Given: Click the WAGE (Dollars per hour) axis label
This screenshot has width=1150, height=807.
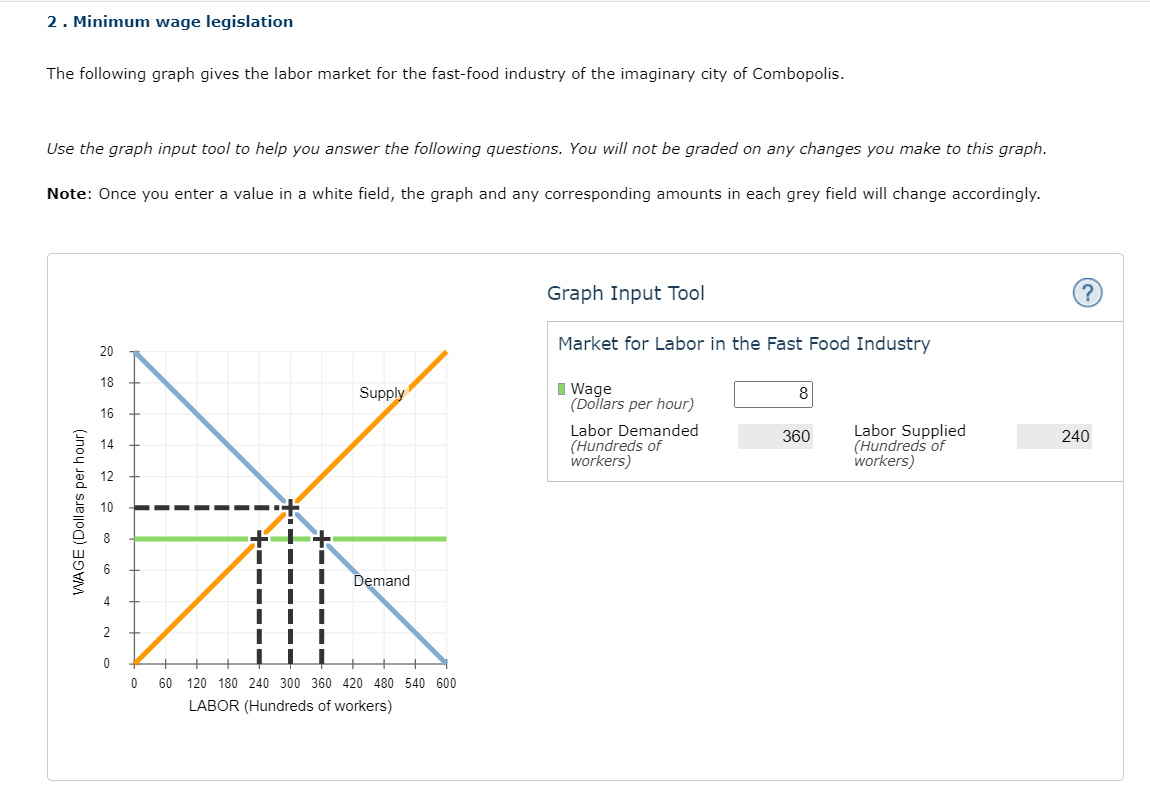Looking at the screenshot, I should [79, 511].
